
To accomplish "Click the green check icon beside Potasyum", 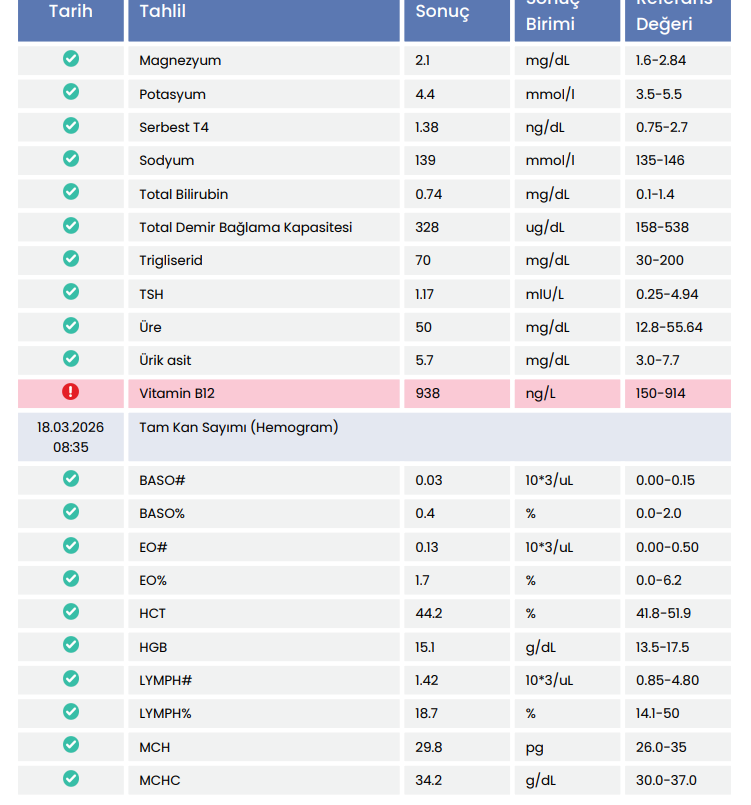I will click(x=71, y=93).
